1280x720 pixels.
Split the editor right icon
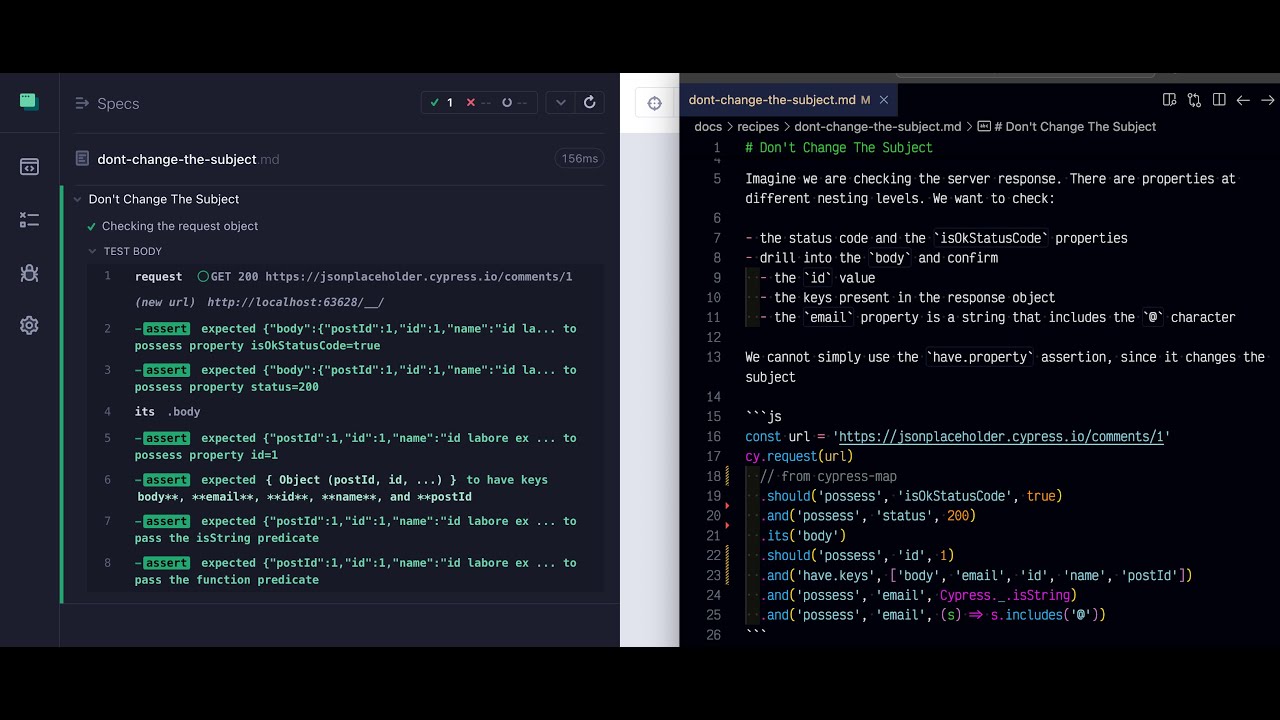coord(1219,100)
